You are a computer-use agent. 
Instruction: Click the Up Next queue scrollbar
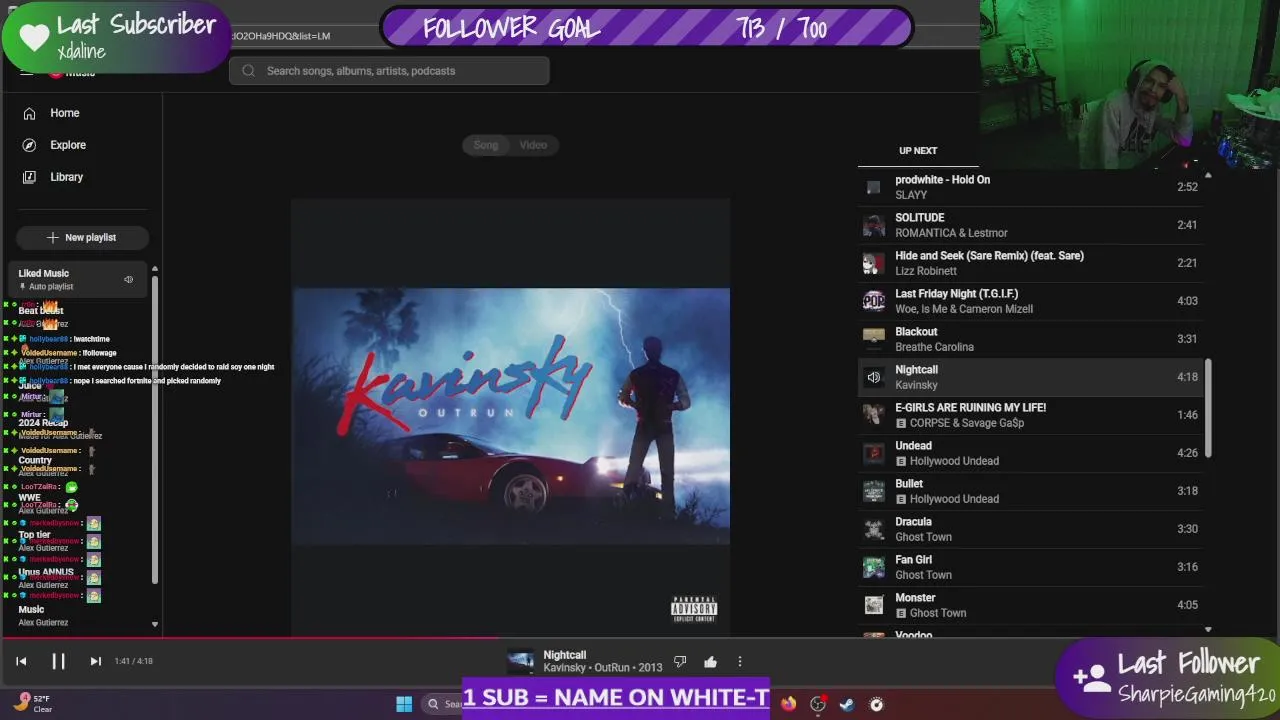pos(1208,408)
